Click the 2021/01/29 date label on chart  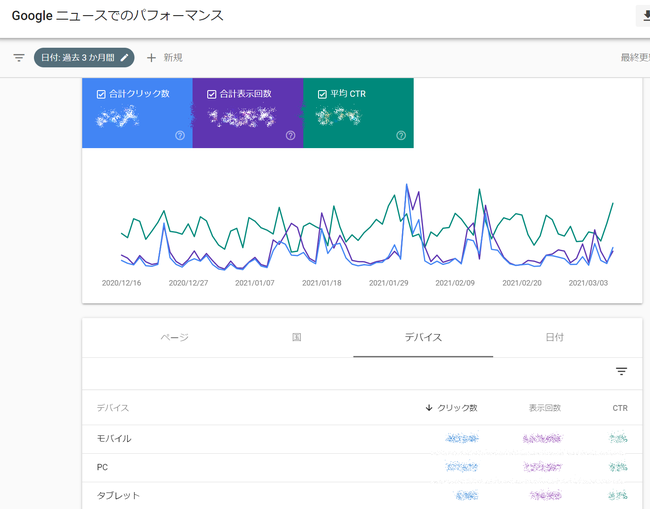[x=388, y=283]
